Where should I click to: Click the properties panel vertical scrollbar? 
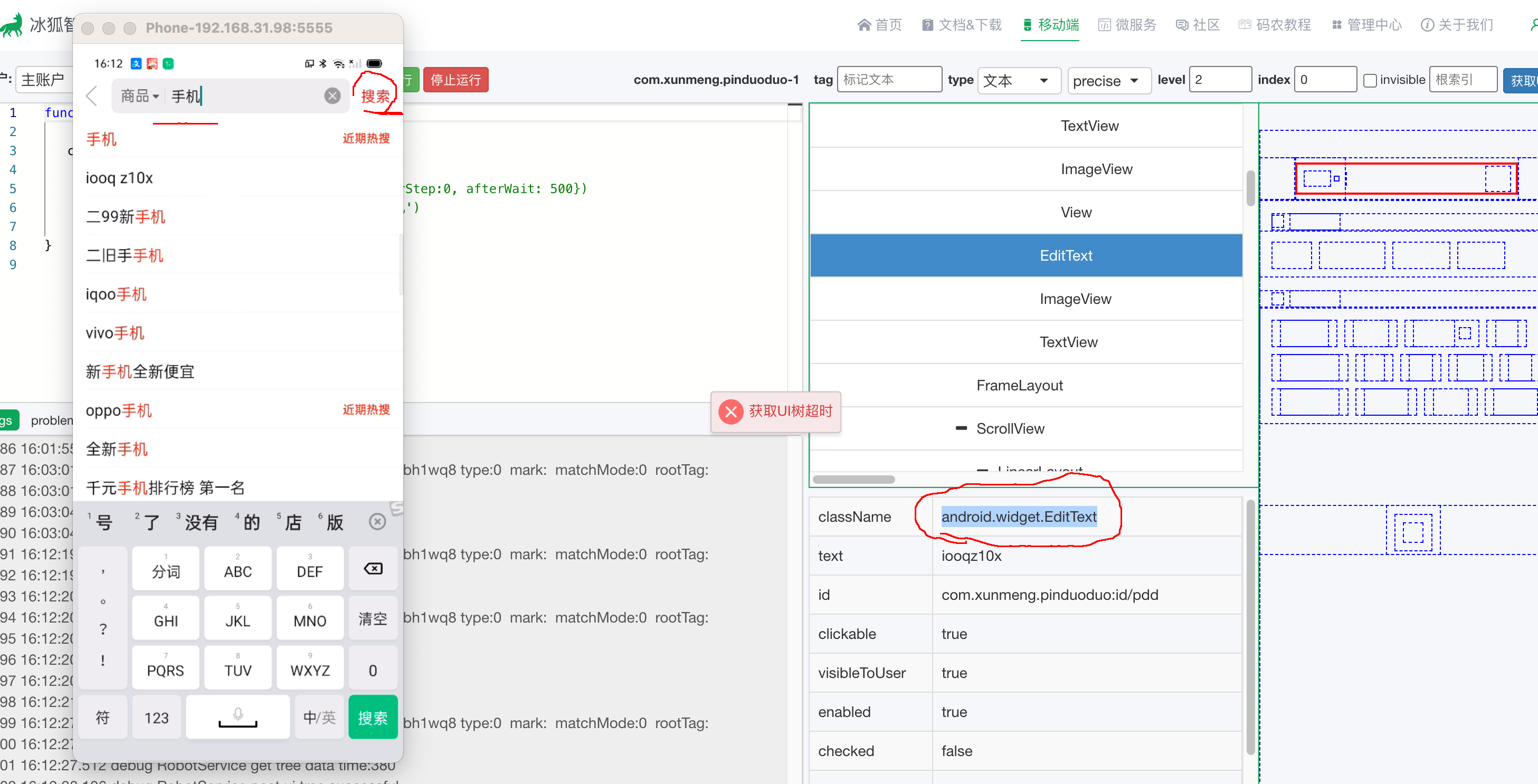point(1250,626)
